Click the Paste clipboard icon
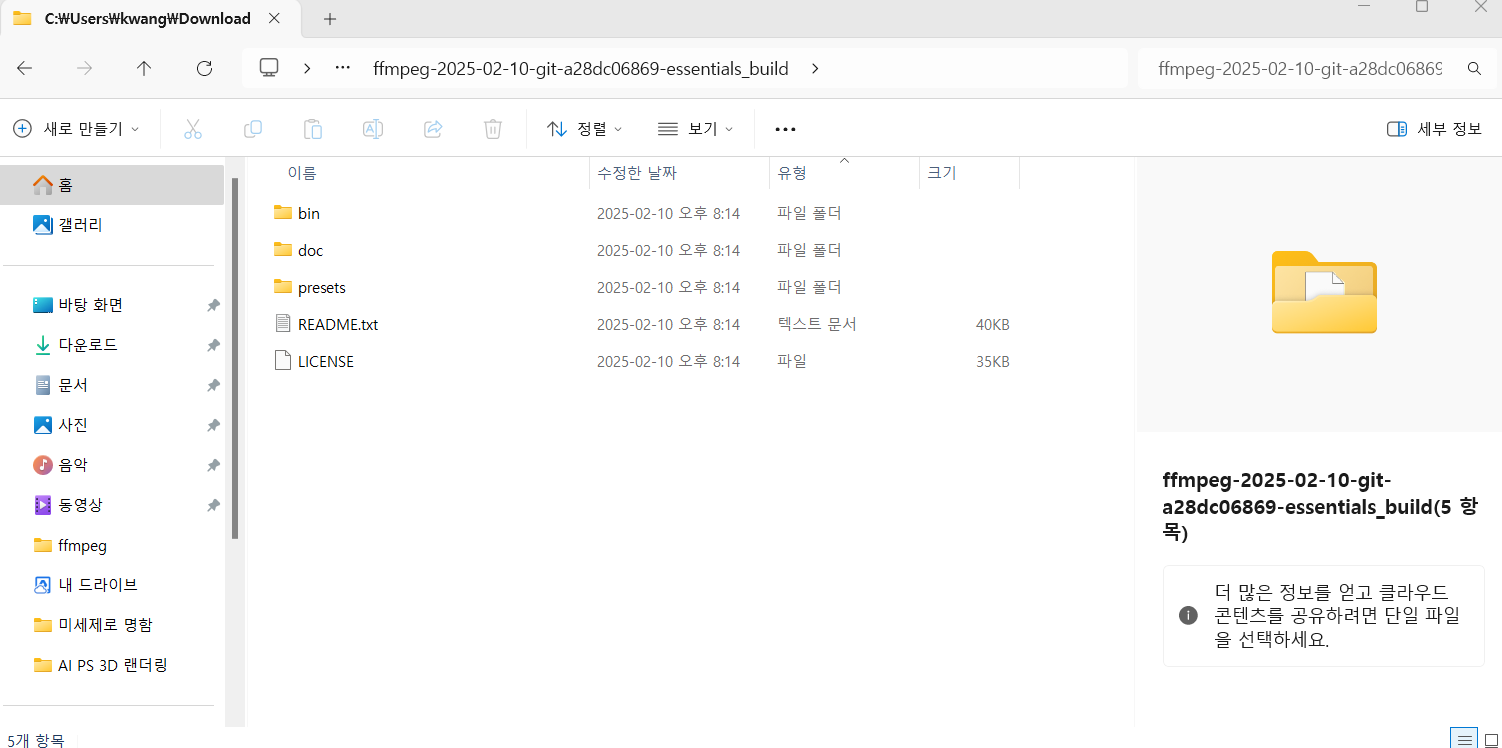The width and height of the screenshot is (1502, 748). pos(313,129)
